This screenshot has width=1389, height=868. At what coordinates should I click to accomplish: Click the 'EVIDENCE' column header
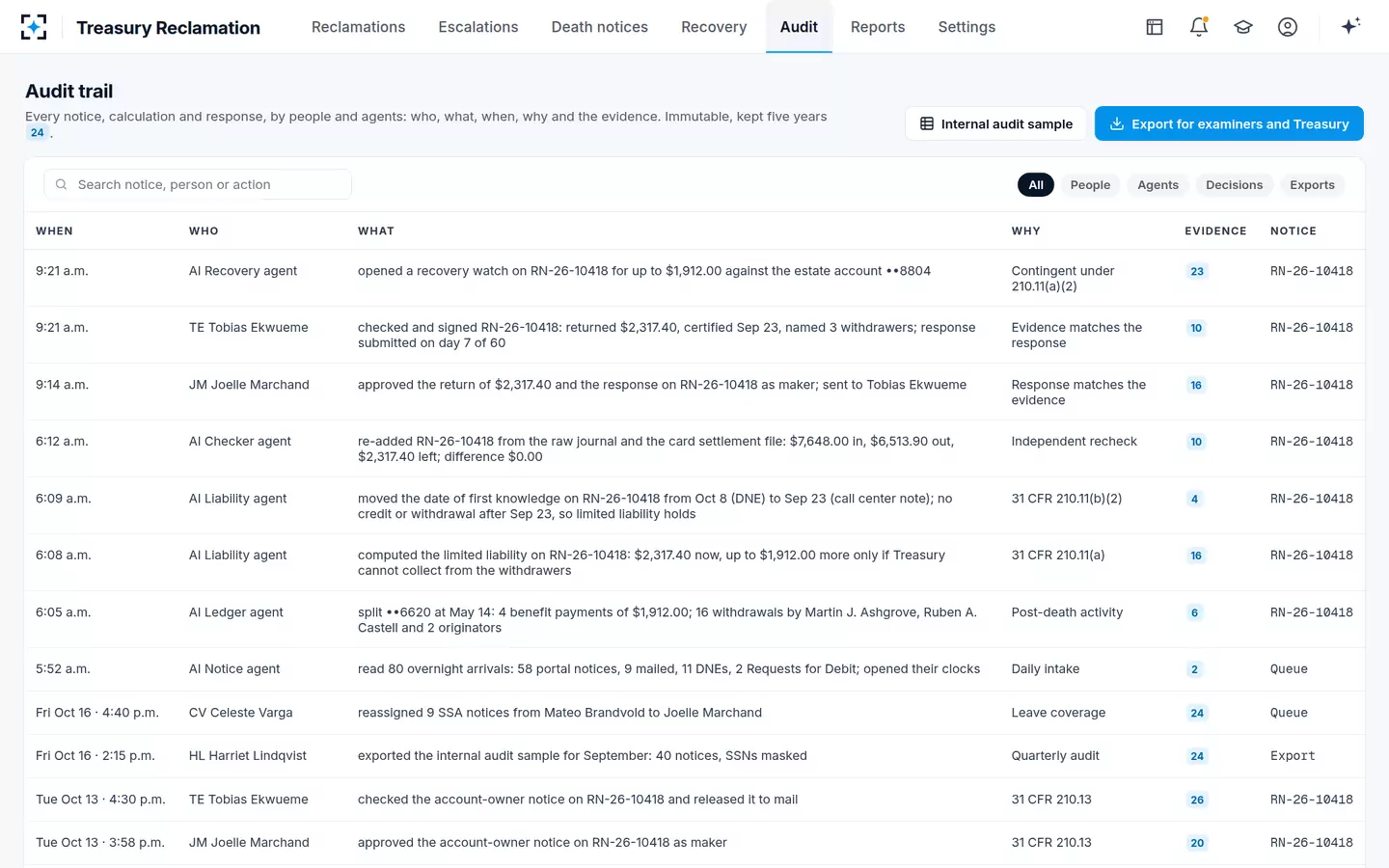1215,231
